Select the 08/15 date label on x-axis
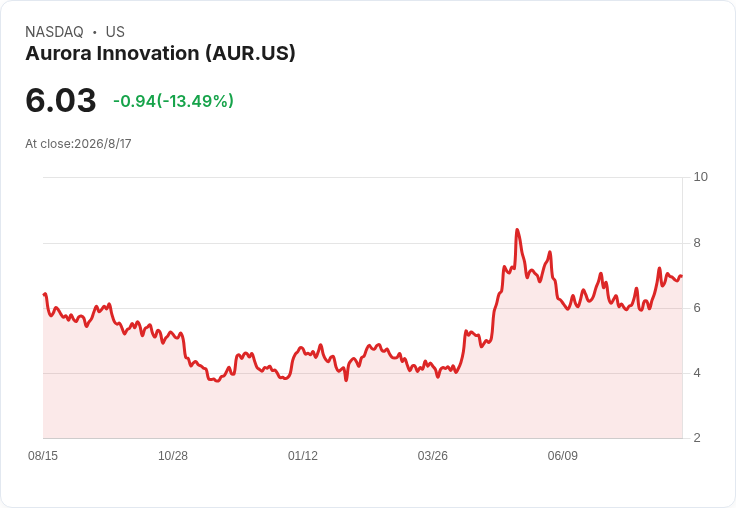The height and width of the screenshot is (508, 736). tap(43, 456)
